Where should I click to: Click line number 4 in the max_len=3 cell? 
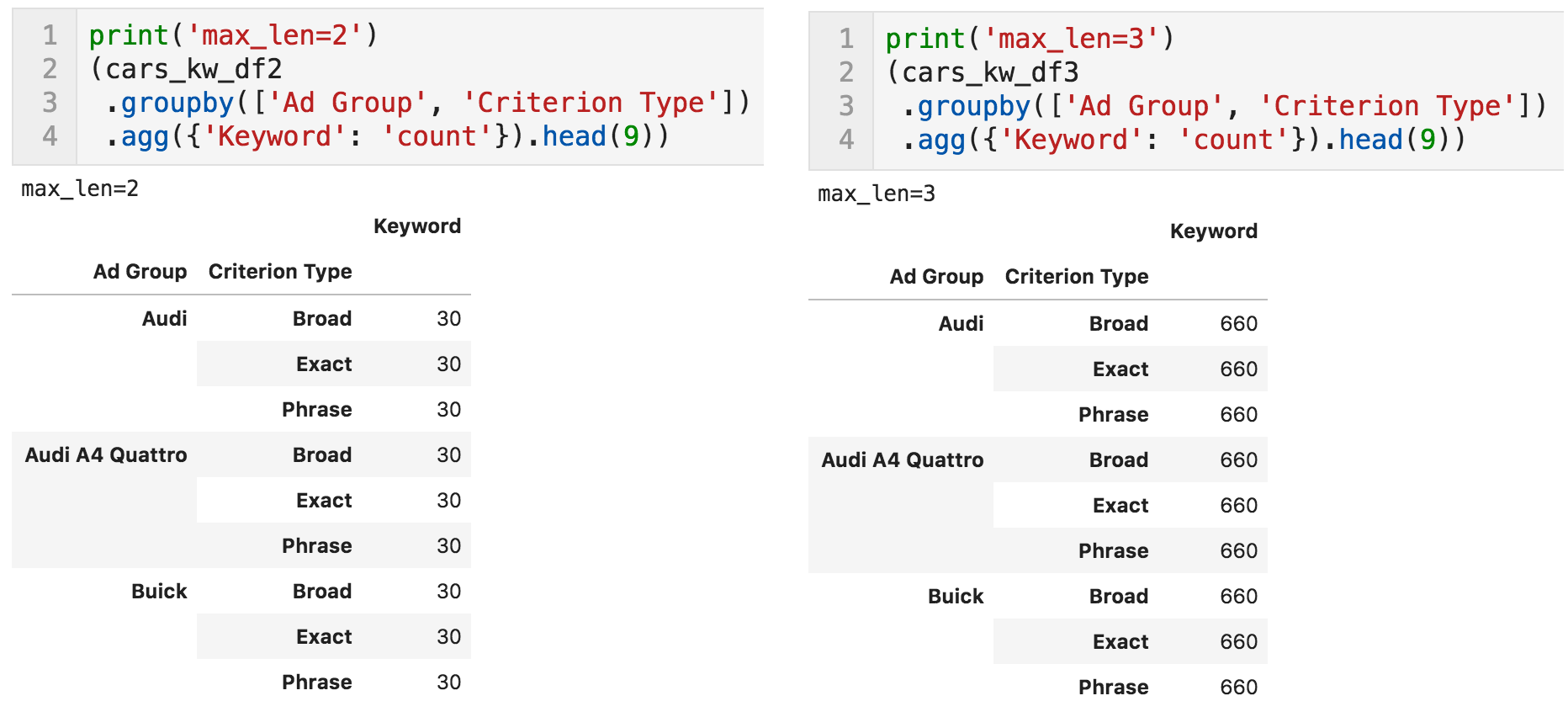(846, 140)
